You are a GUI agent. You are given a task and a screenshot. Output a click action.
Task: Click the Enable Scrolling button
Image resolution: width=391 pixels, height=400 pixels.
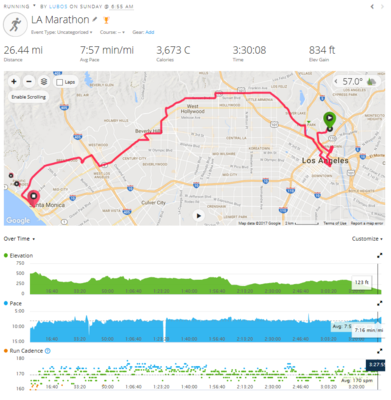(x=29, y=97)
